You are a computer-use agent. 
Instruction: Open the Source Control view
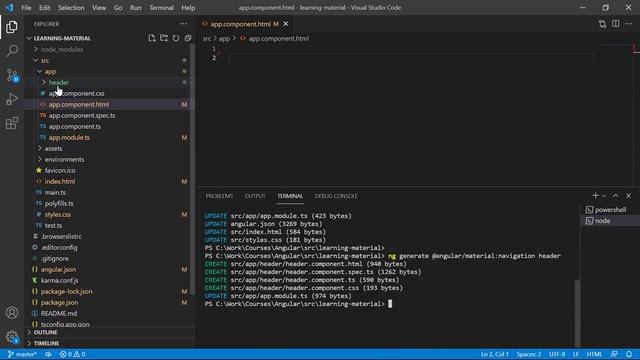click(x=12, y=75)
